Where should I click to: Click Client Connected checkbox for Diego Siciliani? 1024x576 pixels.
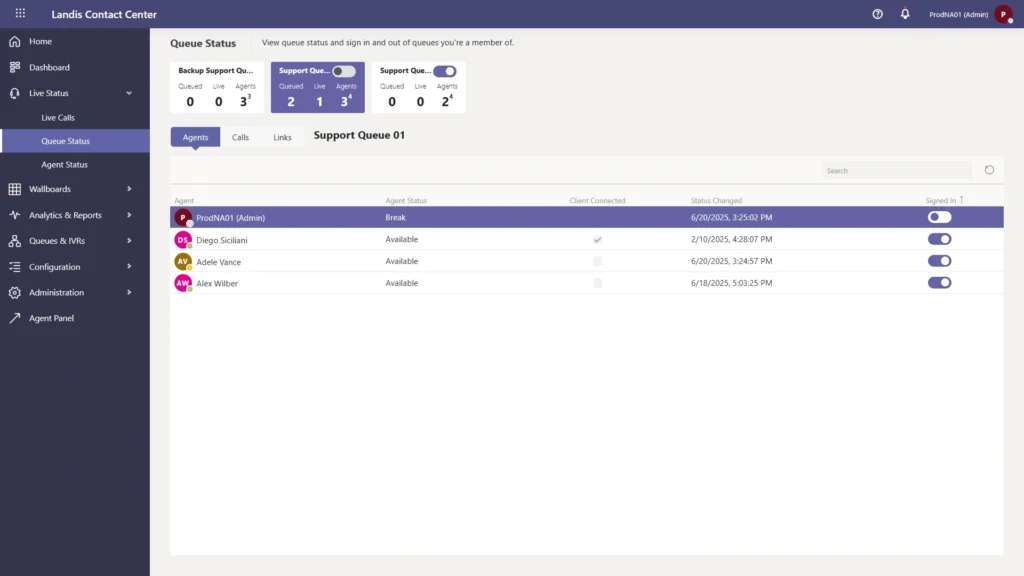(x=597, y=240)
